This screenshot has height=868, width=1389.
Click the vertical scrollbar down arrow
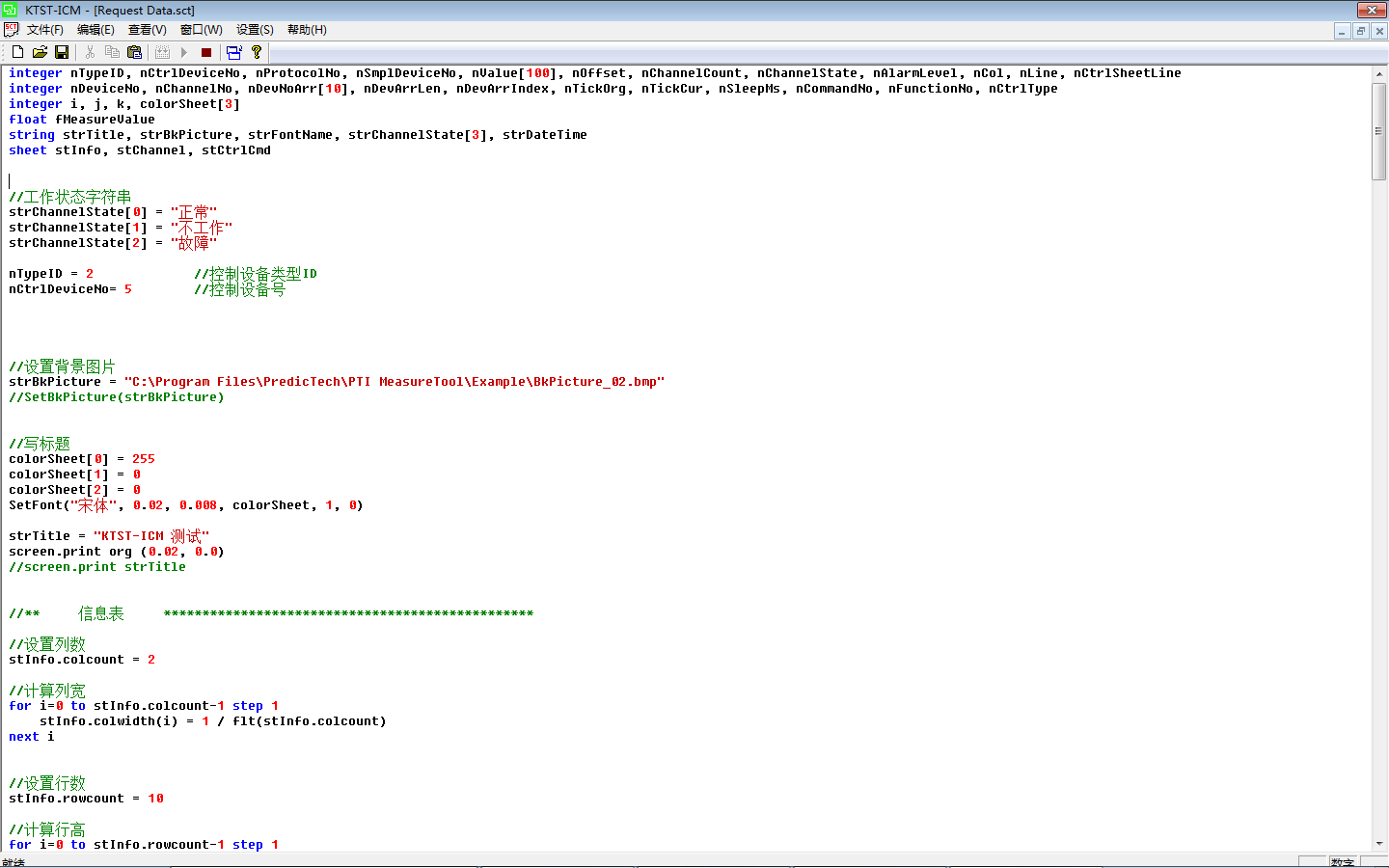[1378, 843]
